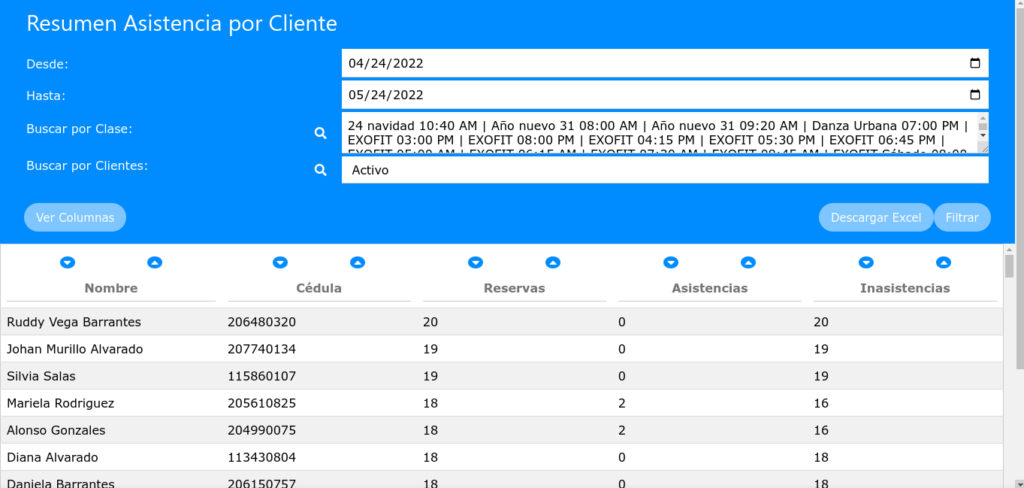Image resolution: width=1024 pixels, height=488 pixels.
Task: Click the Inasistencias column header
Action: click(904, 288)
